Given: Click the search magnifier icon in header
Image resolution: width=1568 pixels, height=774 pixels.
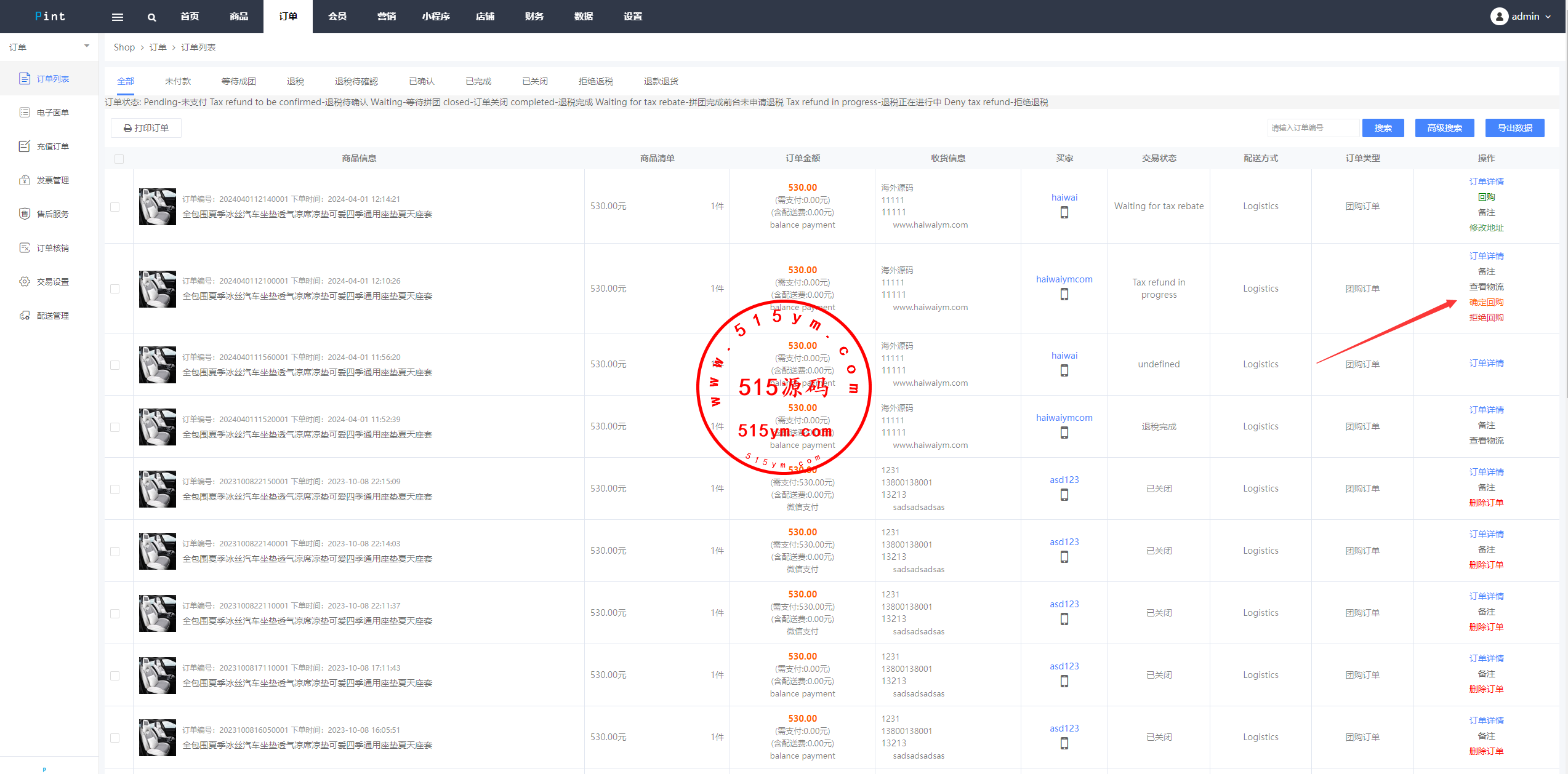Looking at the screenshot, I should click(x=151, y=17).
